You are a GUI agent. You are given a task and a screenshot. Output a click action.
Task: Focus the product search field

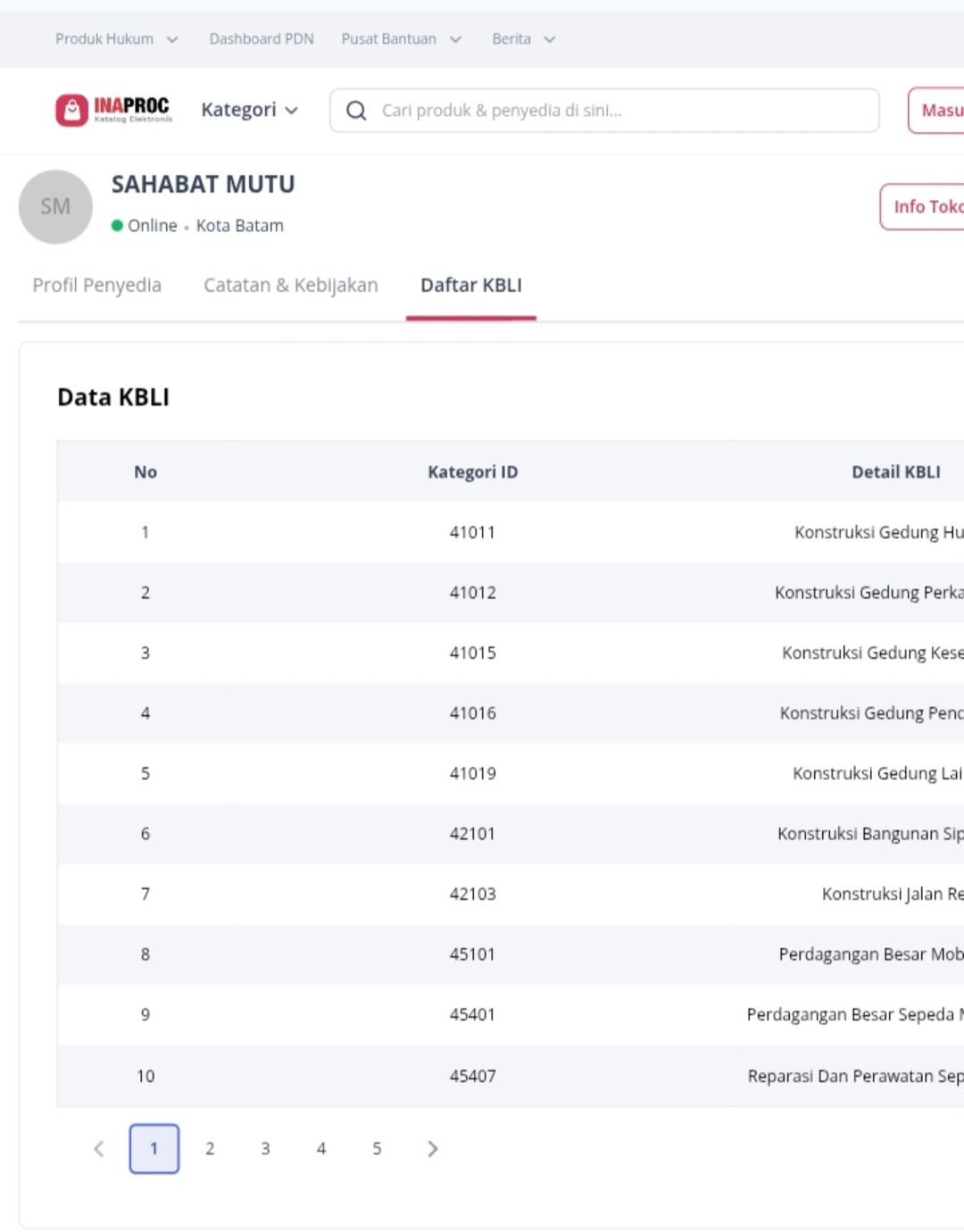(x=604, y=111)
